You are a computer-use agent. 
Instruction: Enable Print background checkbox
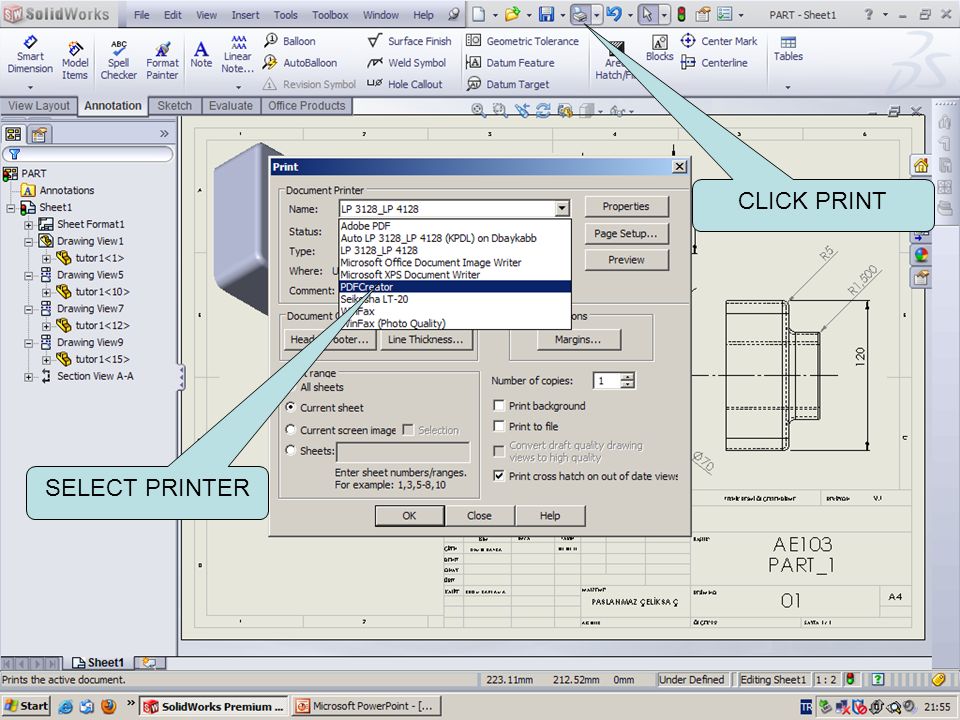click(499, 405)
